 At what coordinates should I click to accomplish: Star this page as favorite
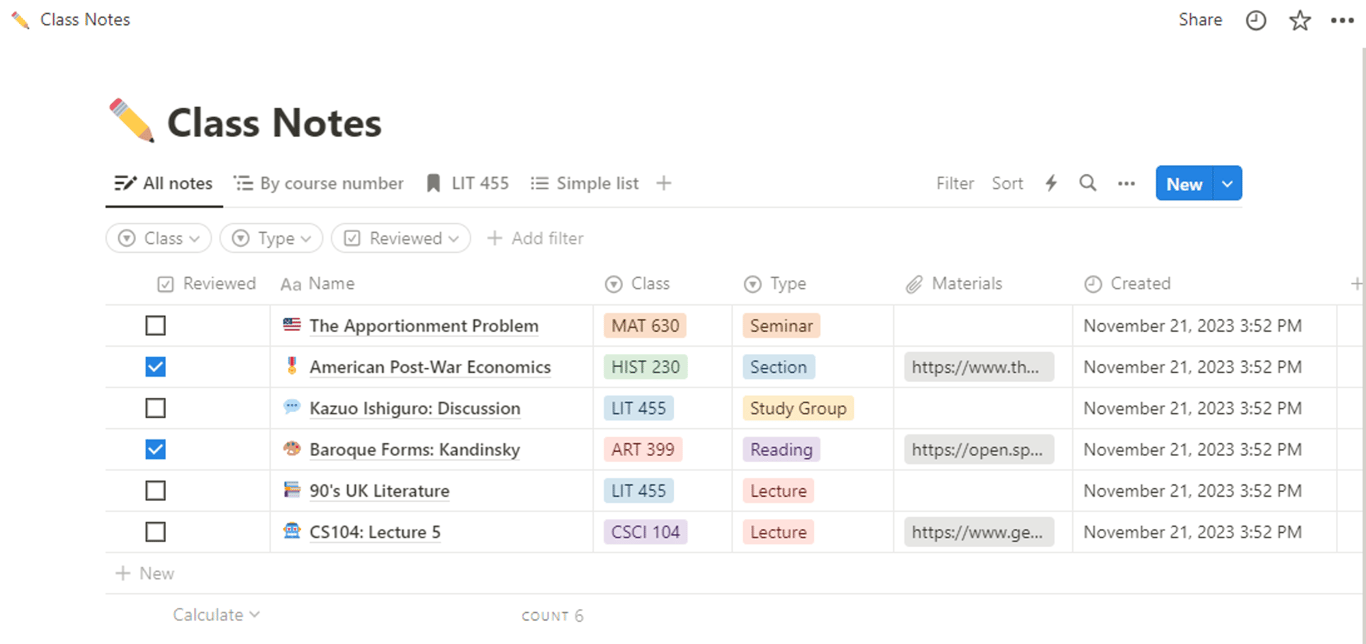point(1300,20)
